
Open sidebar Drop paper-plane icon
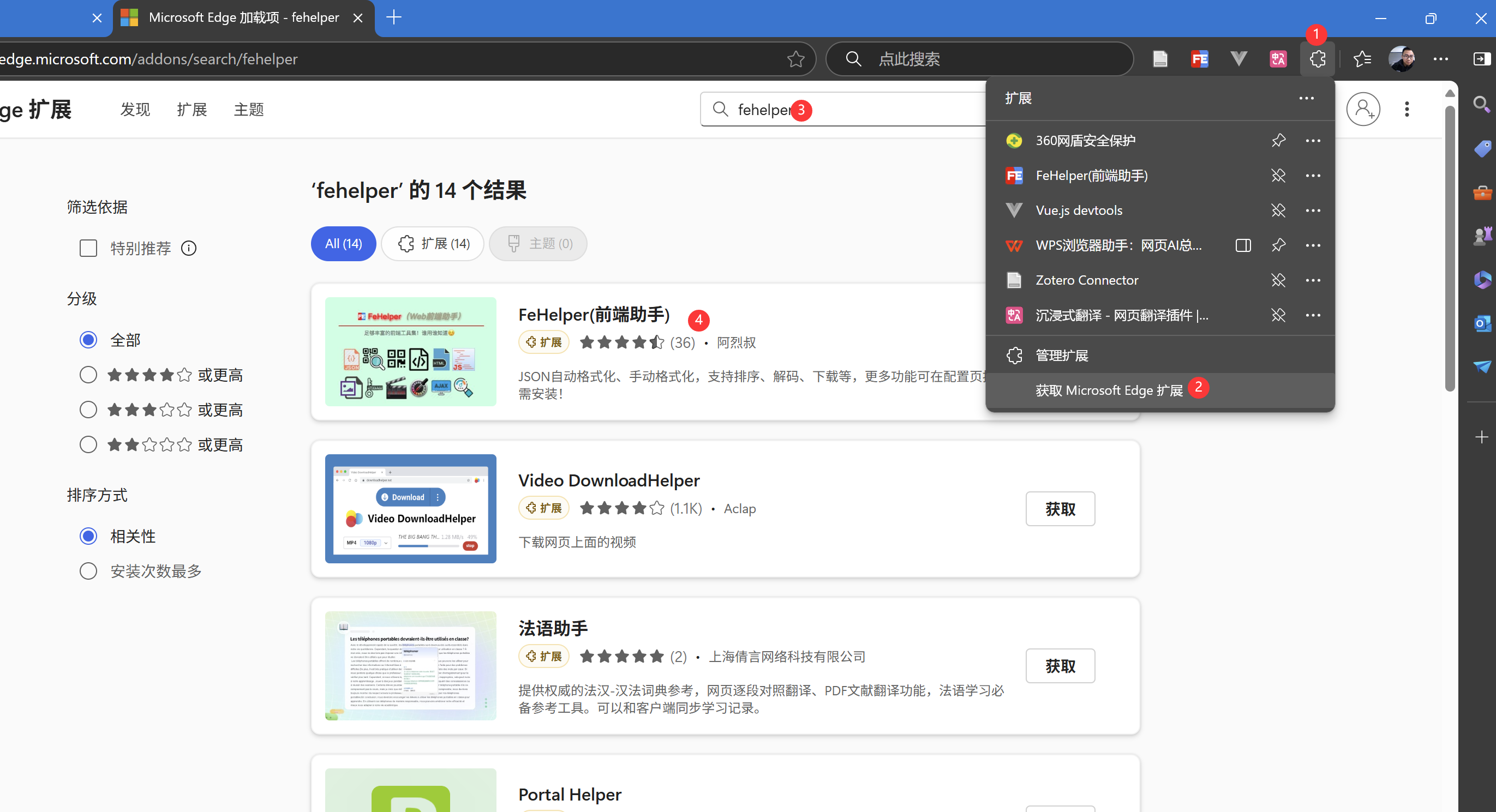(1481, 366)
